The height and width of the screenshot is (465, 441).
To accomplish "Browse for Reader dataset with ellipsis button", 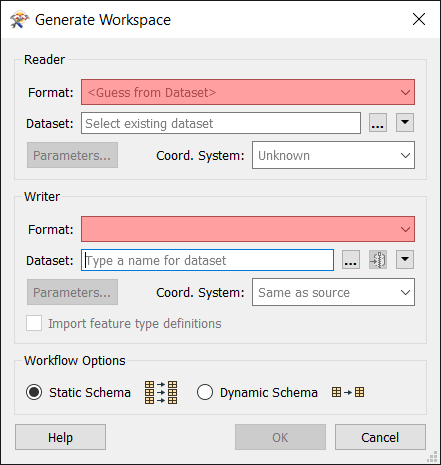I will pos(378,123).
